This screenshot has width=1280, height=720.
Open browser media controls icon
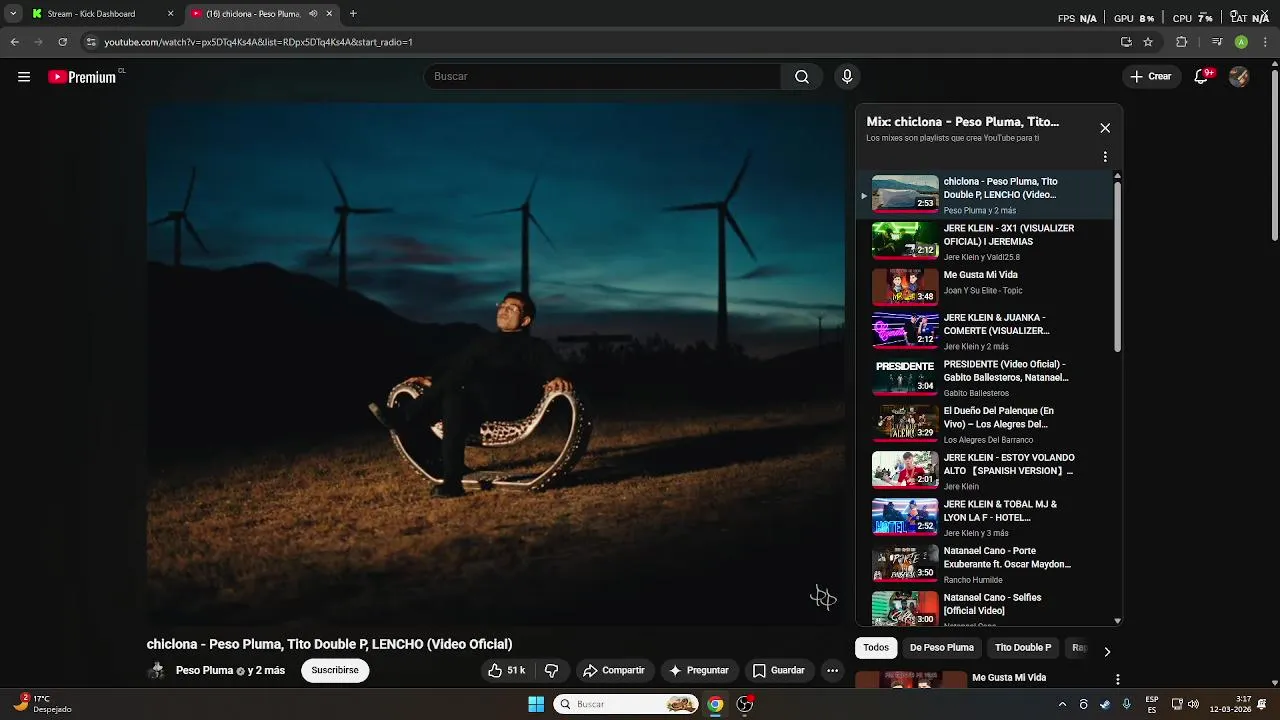coord(1217,42)
